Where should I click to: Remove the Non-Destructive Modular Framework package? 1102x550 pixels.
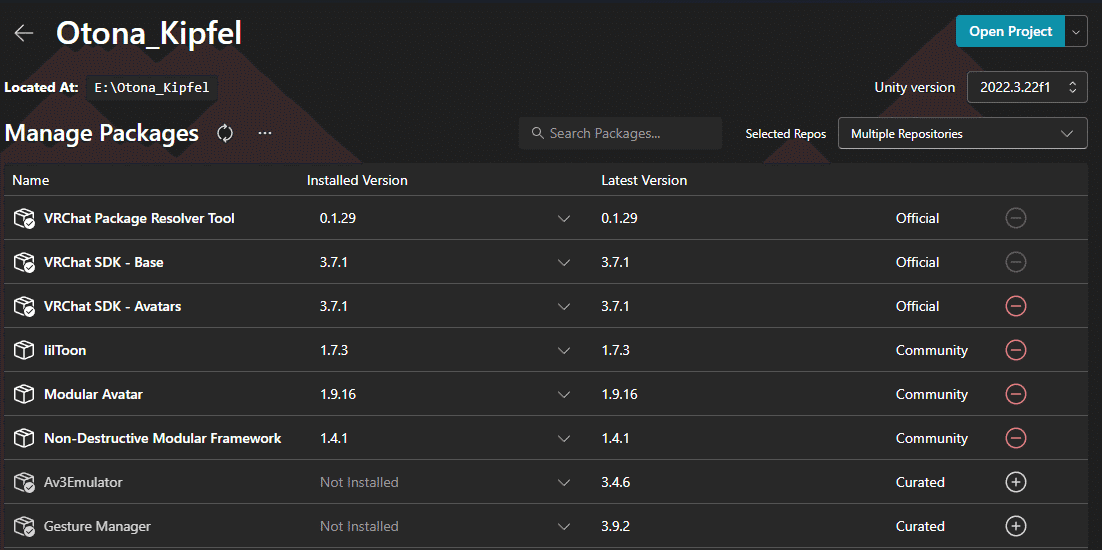[1016, 438]
